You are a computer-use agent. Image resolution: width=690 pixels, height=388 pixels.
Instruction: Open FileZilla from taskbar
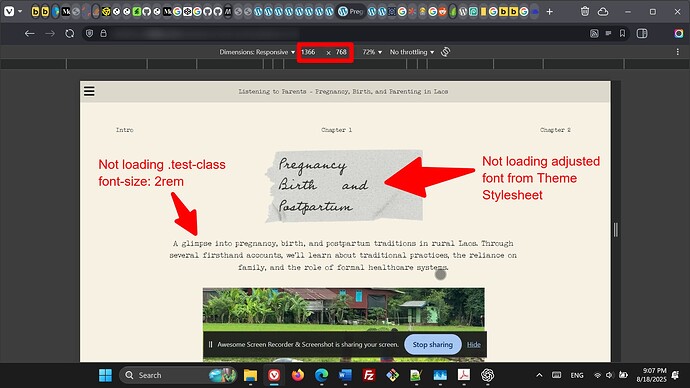369,375
